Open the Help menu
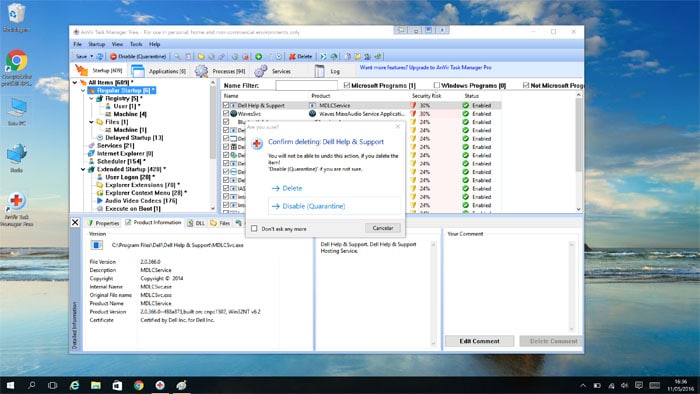Viewport: 700px width, 394px height. tap(154, 44)
